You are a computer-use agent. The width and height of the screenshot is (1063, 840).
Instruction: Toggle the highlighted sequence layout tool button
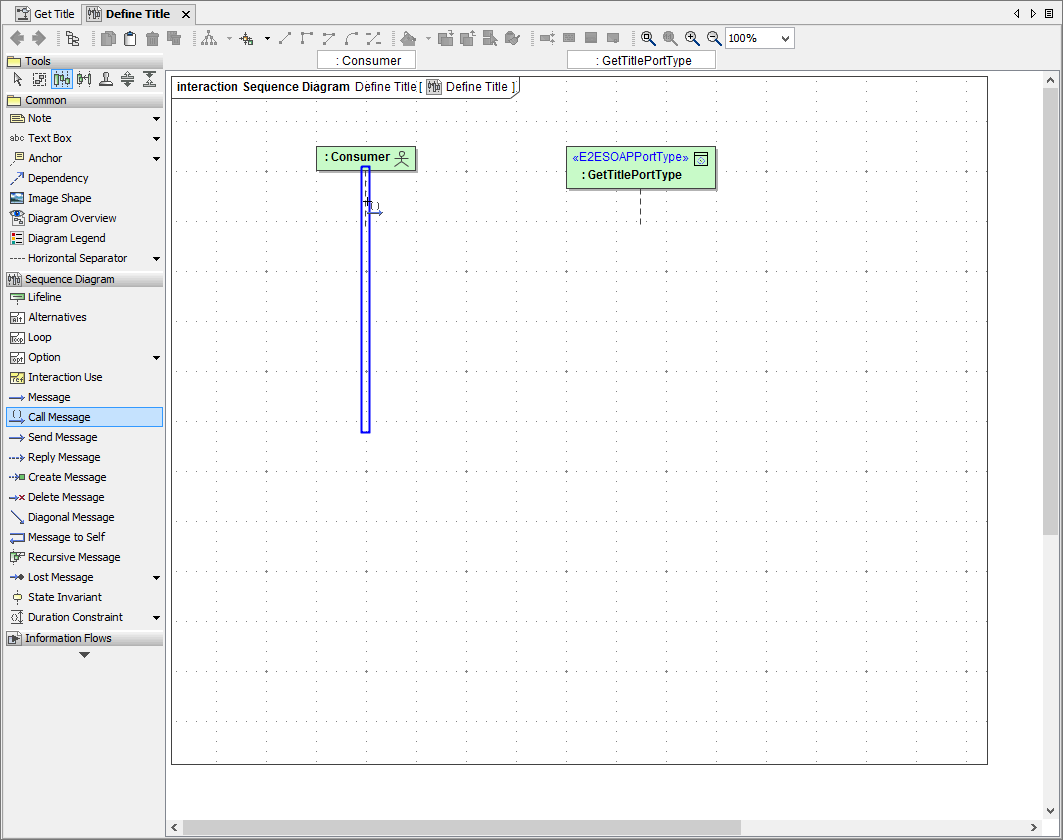(x=62, y=80)
